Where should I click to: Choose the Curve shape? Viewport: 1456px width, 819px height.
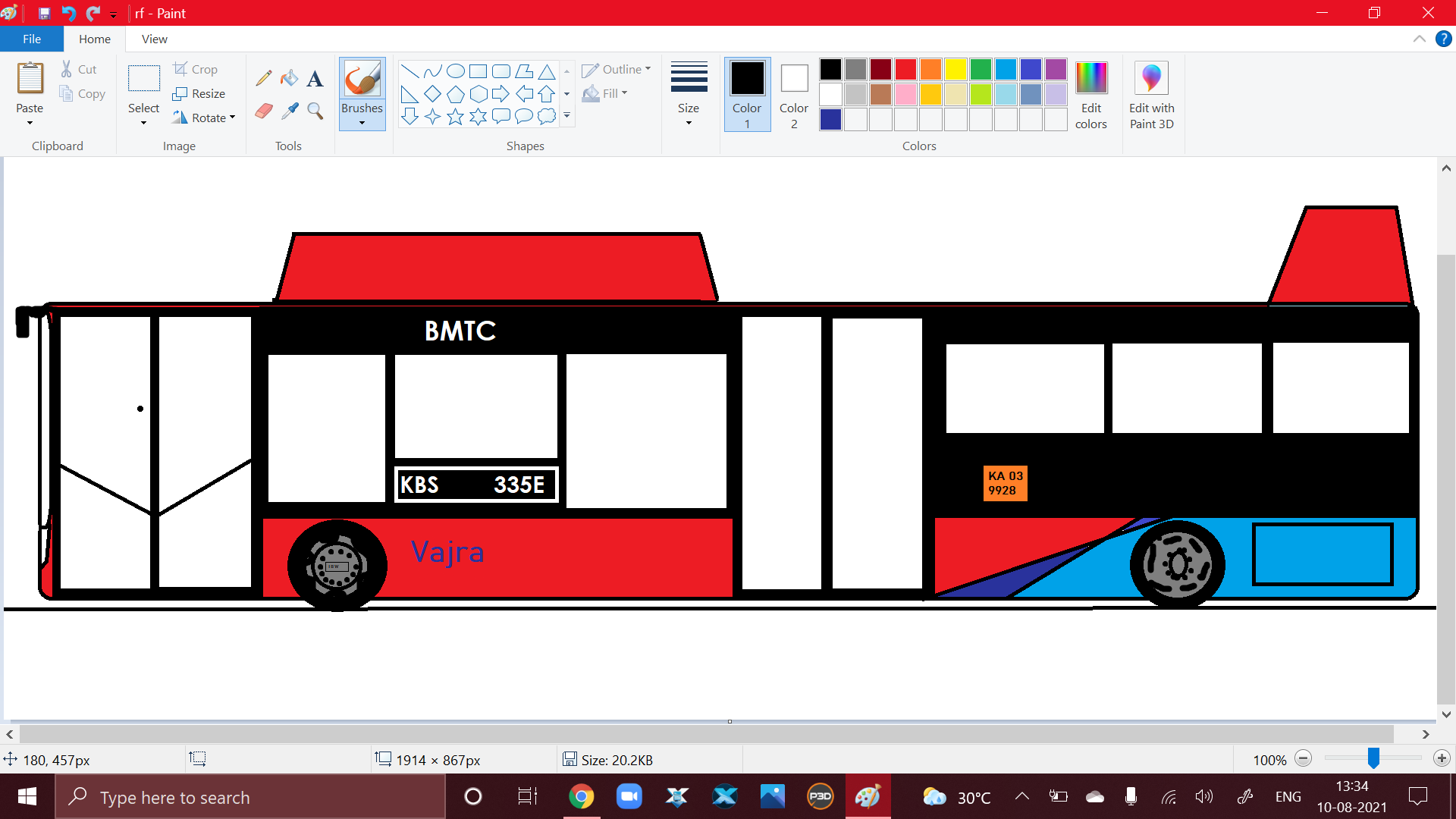[432, 71]
